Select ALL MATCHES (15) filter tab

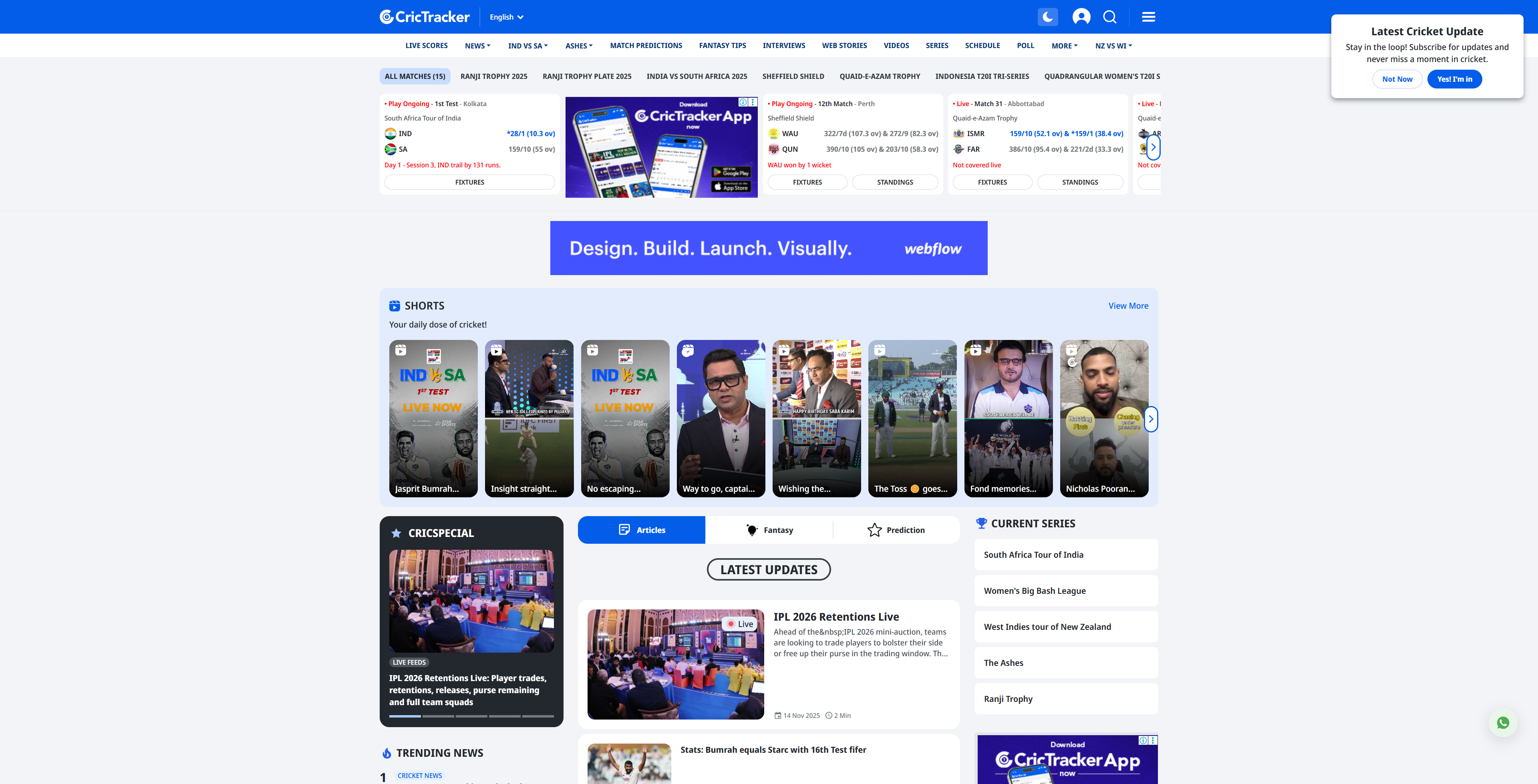coord(415,76)
